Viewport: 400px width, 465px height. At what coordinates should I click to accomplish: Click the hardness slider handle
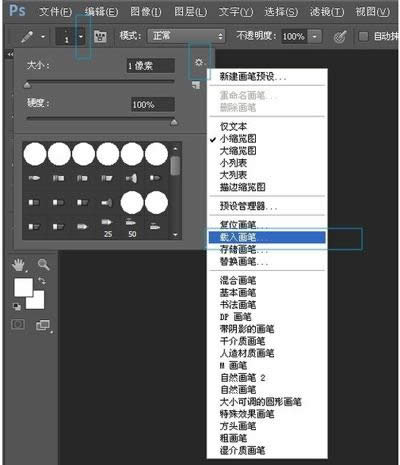click(x=174, y=122)
